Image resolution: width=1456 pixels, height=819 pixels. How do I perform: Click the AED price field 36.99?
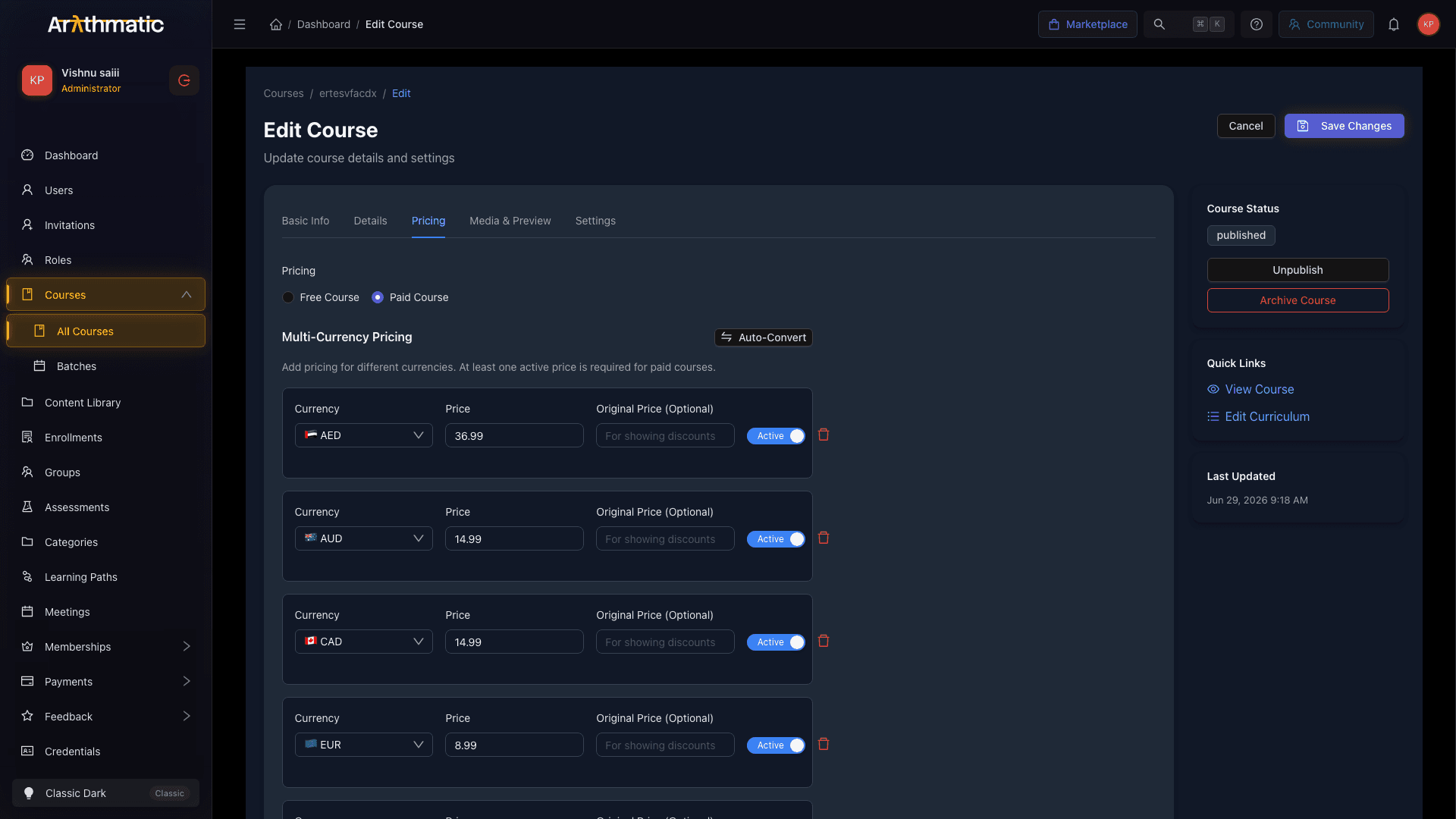pyautogui.click(x=514, y=435)
